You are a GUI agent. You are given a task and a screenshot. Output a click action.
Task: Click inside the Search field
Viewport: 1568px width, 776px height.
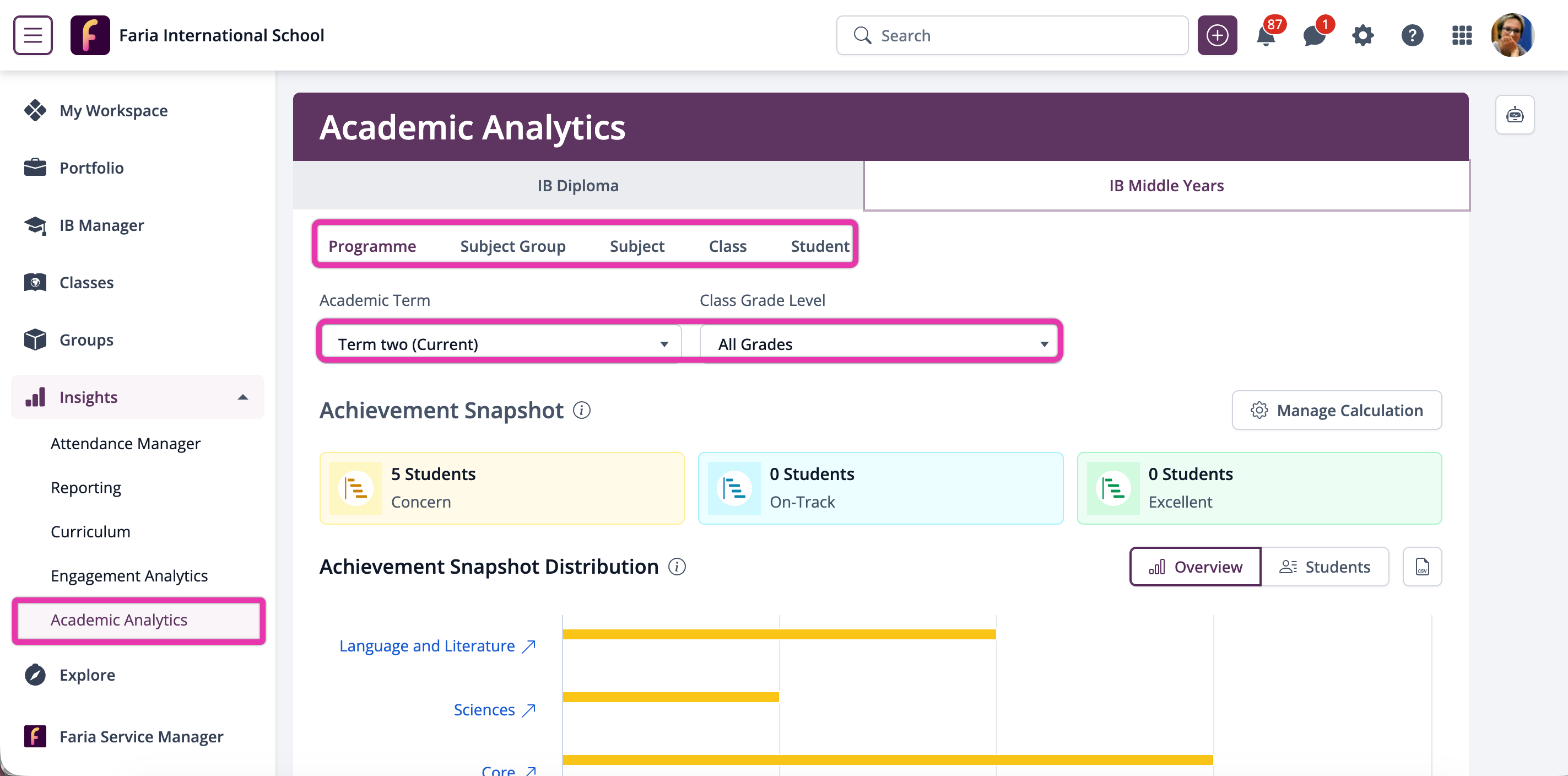click(1012, 35)
